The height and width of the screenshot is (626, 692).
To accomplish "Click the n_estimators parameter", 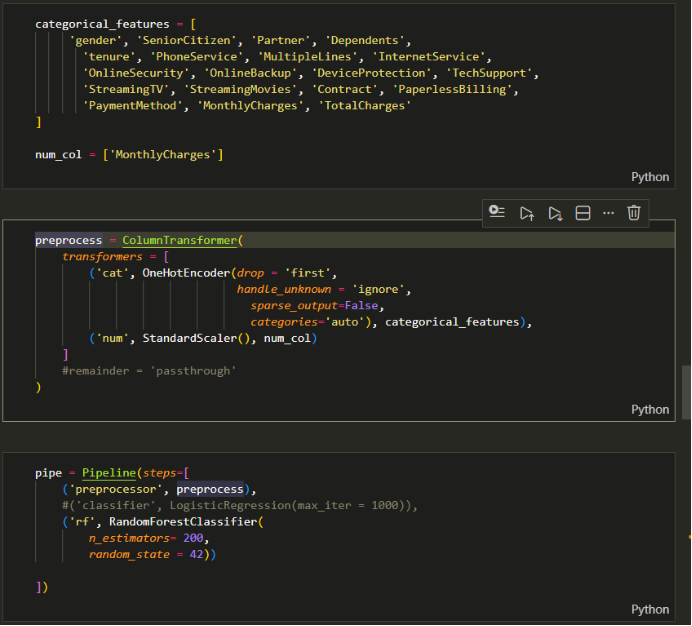I will pos(129,539).
